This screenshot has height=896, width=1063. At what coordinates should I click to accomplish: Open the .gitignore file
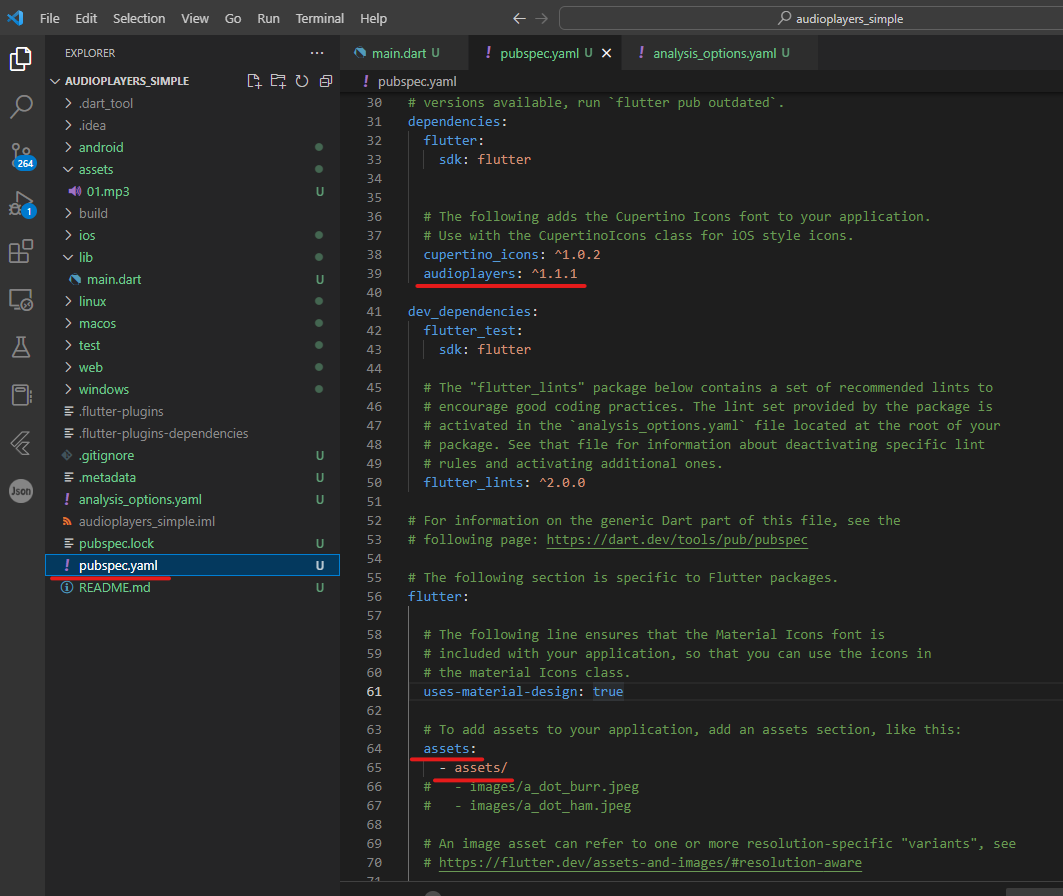[x=193, y=455]
